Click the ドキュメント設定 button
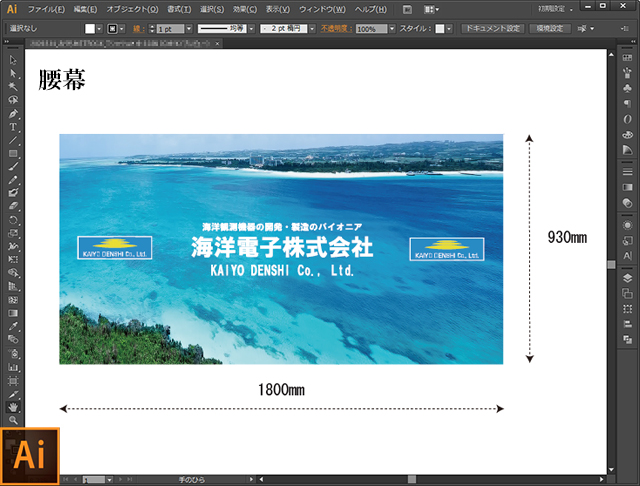The height and width of the screenshot is (486, 640). click(x=493, y=29)
